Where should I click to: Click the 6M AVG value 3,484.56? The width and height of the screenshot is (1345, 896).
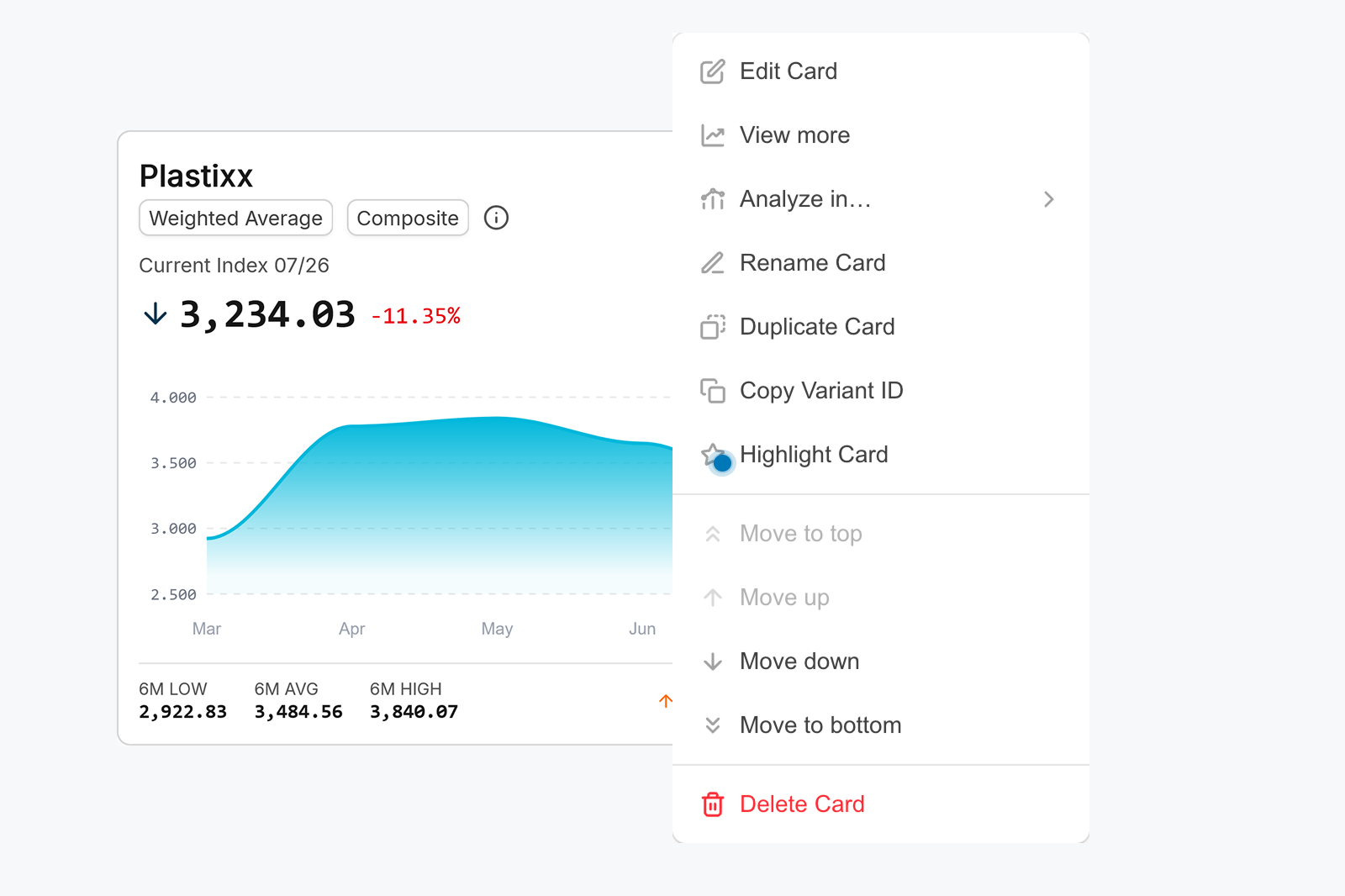298,712
